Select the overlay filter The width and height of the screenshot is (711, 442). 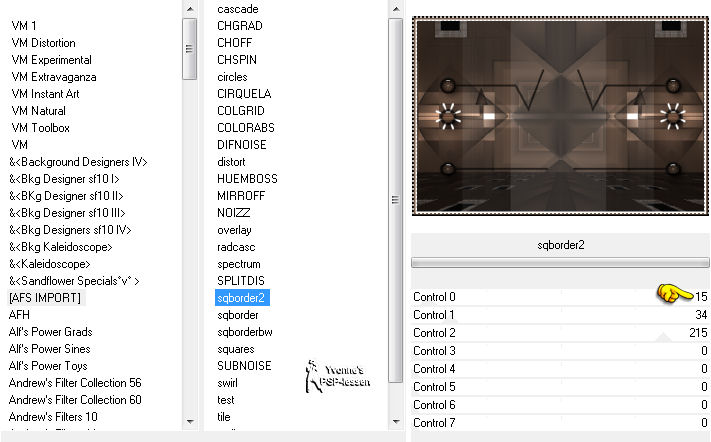tap(234, 230)
